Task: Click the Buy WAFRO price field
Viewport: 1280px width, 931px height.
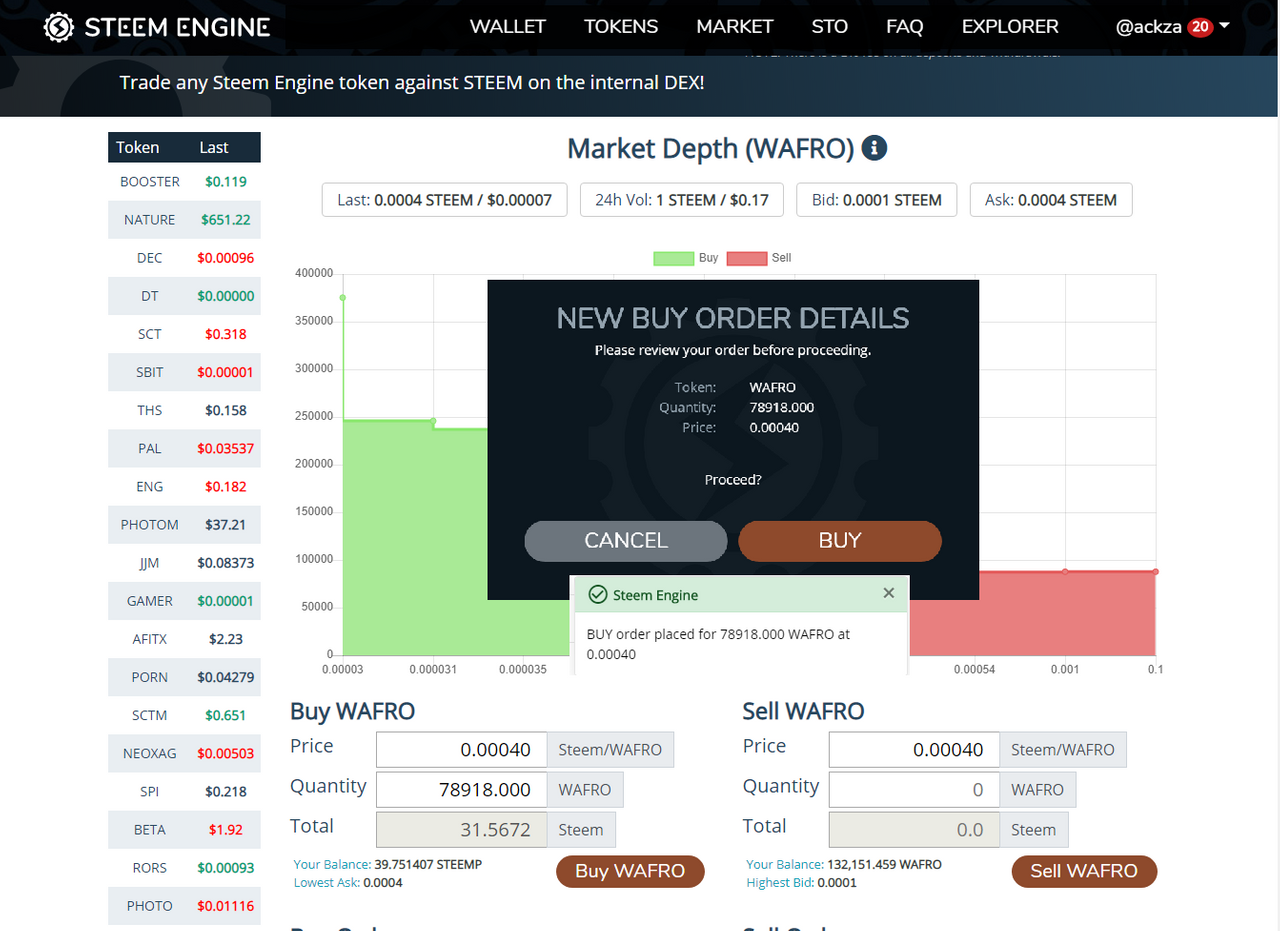Action: (462, 749)
